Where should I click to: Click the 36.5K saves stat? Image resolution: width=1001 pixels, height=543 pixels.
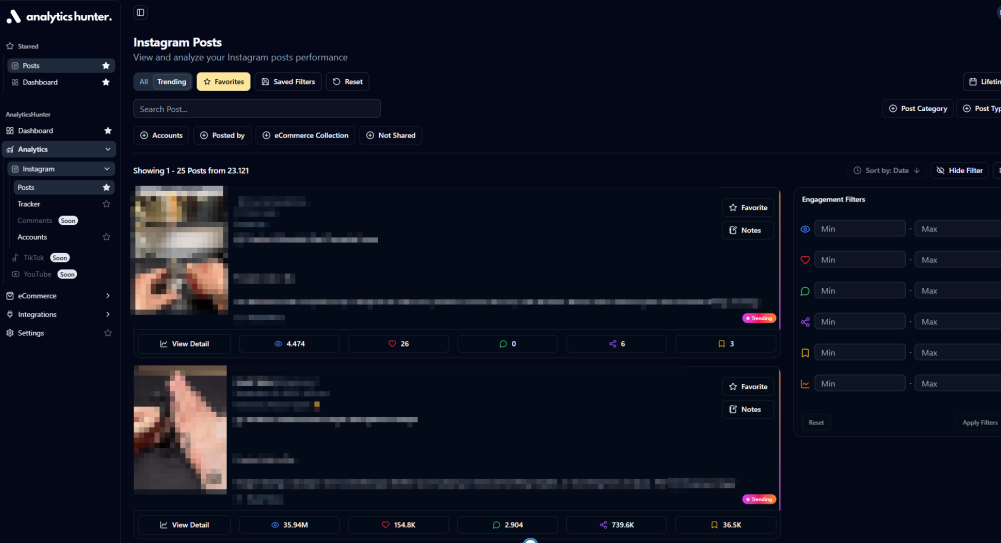[726, 525]
